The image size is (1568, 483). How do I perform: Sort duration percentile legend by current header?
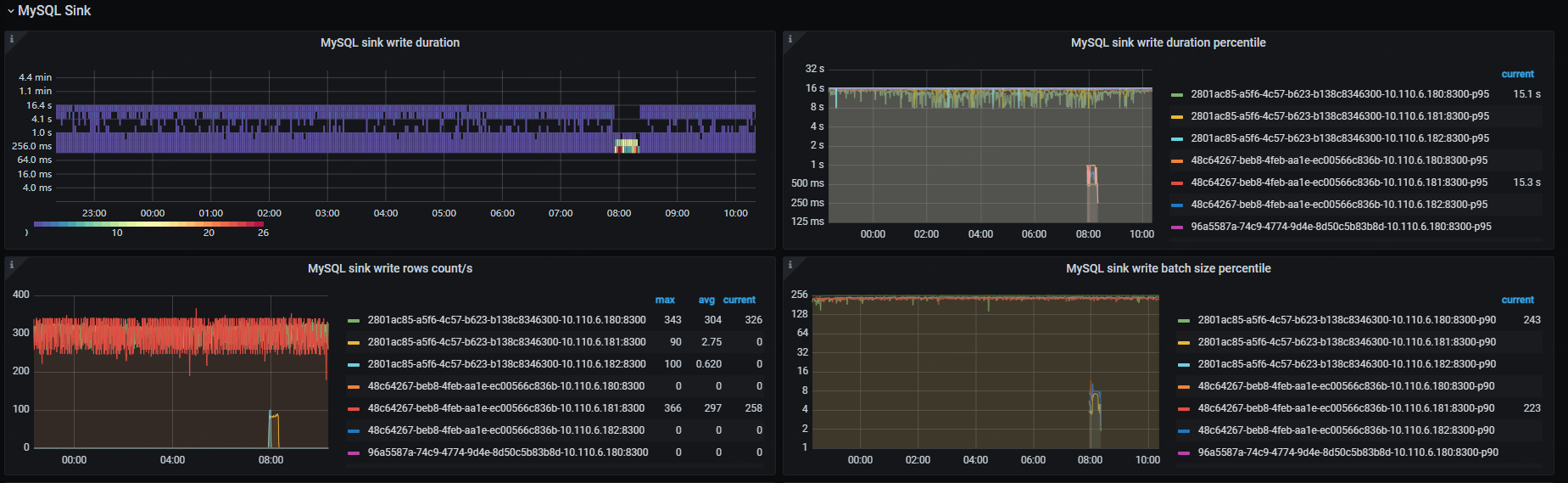[x=1517, y=74]
